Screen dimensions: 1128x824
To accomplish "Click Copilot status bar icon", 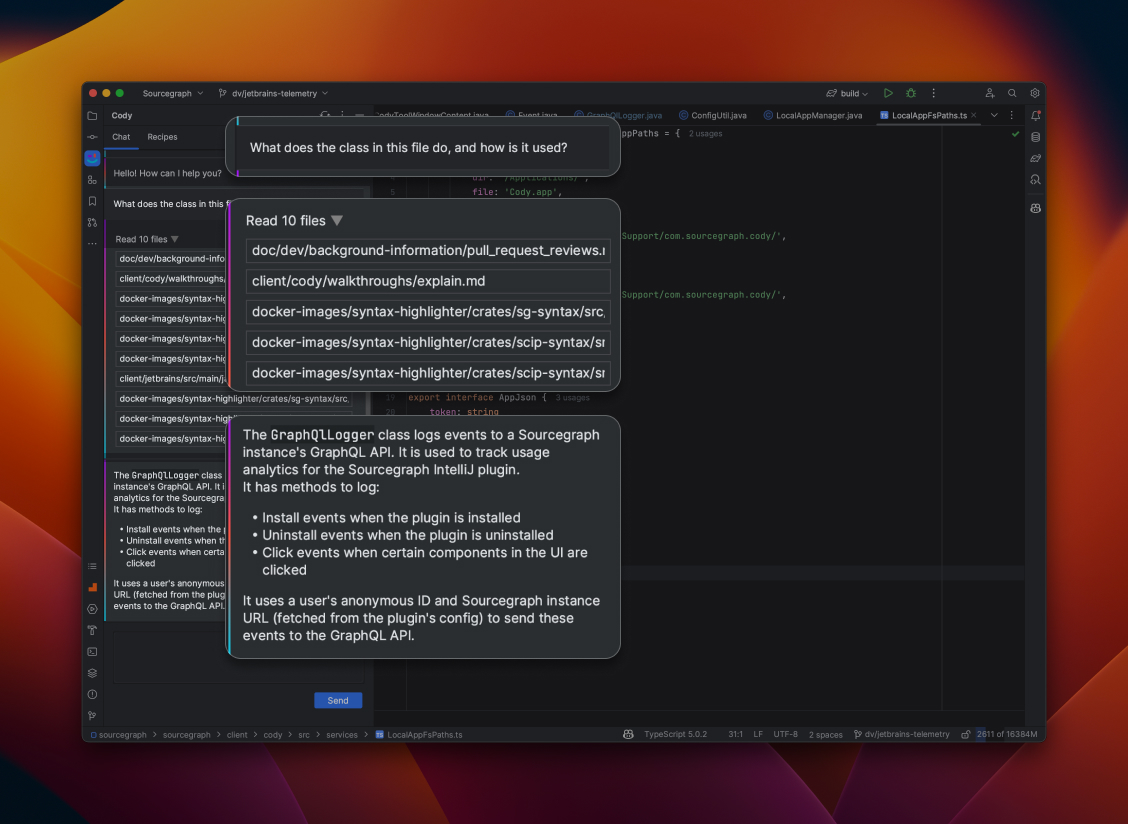I will (628, 735).
